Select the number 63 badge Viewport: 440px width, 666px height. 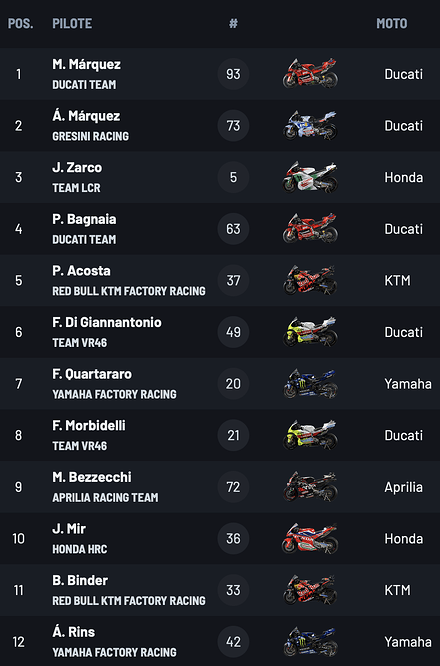tap(233, 229)
